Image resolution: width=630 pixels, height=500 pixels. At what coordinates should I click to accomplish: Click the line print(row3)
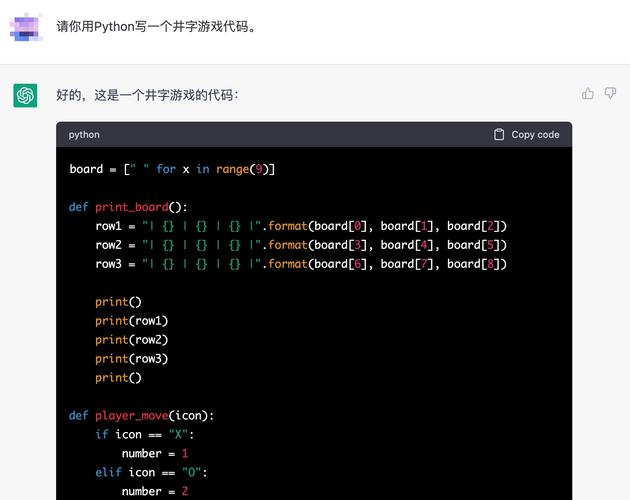pos(131,359)
